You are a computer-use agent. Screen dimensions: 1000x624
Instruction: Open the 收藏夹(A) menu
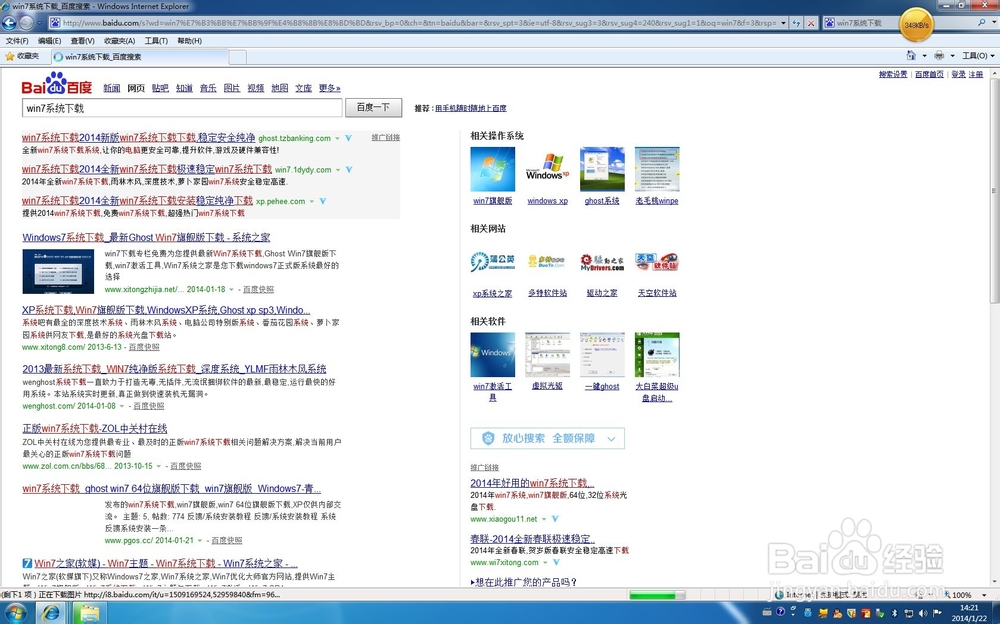(x=119, y=41)
